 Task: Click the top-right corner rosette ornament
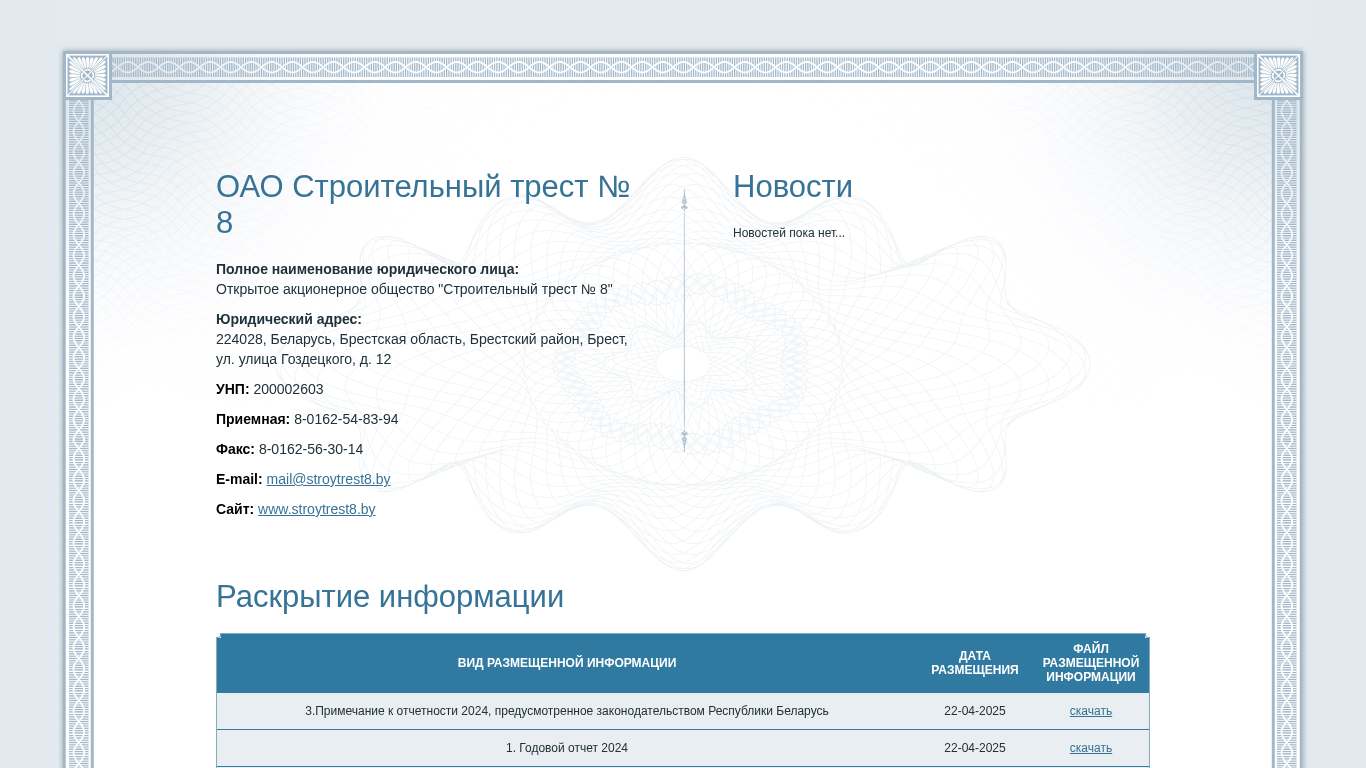pos(1278,76)
